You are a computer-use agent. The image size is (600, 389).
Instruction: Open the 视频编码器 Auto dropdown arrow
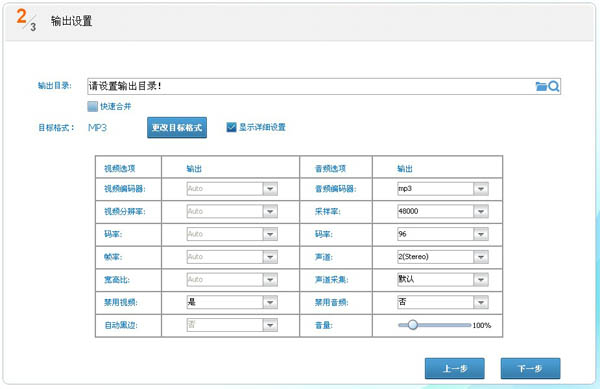[270, 189]
